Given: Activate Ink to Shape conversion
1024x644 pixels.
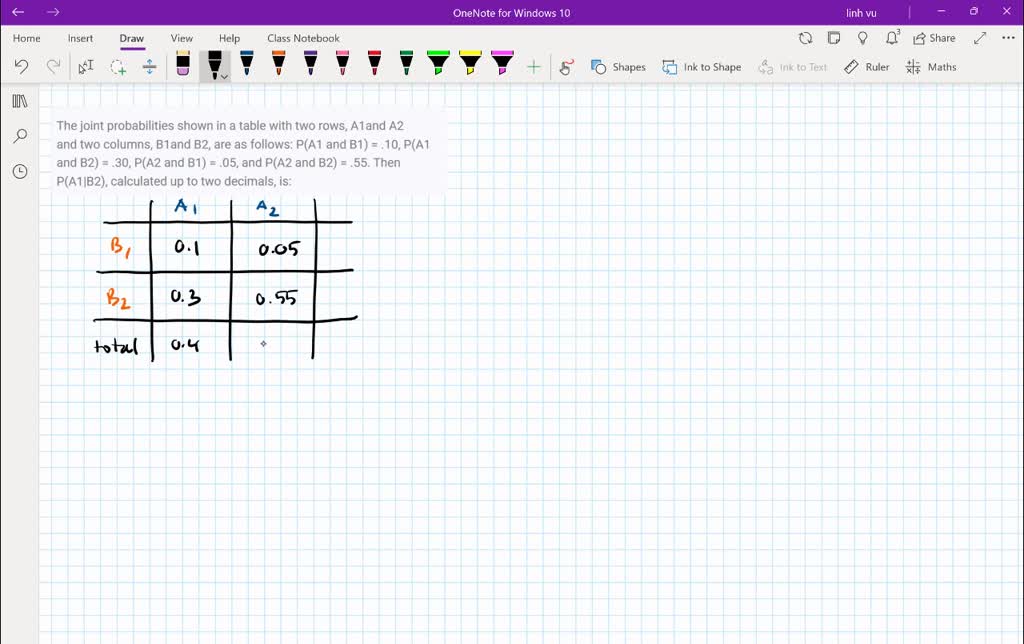Looking at the screenshot, I should [702, 67].
